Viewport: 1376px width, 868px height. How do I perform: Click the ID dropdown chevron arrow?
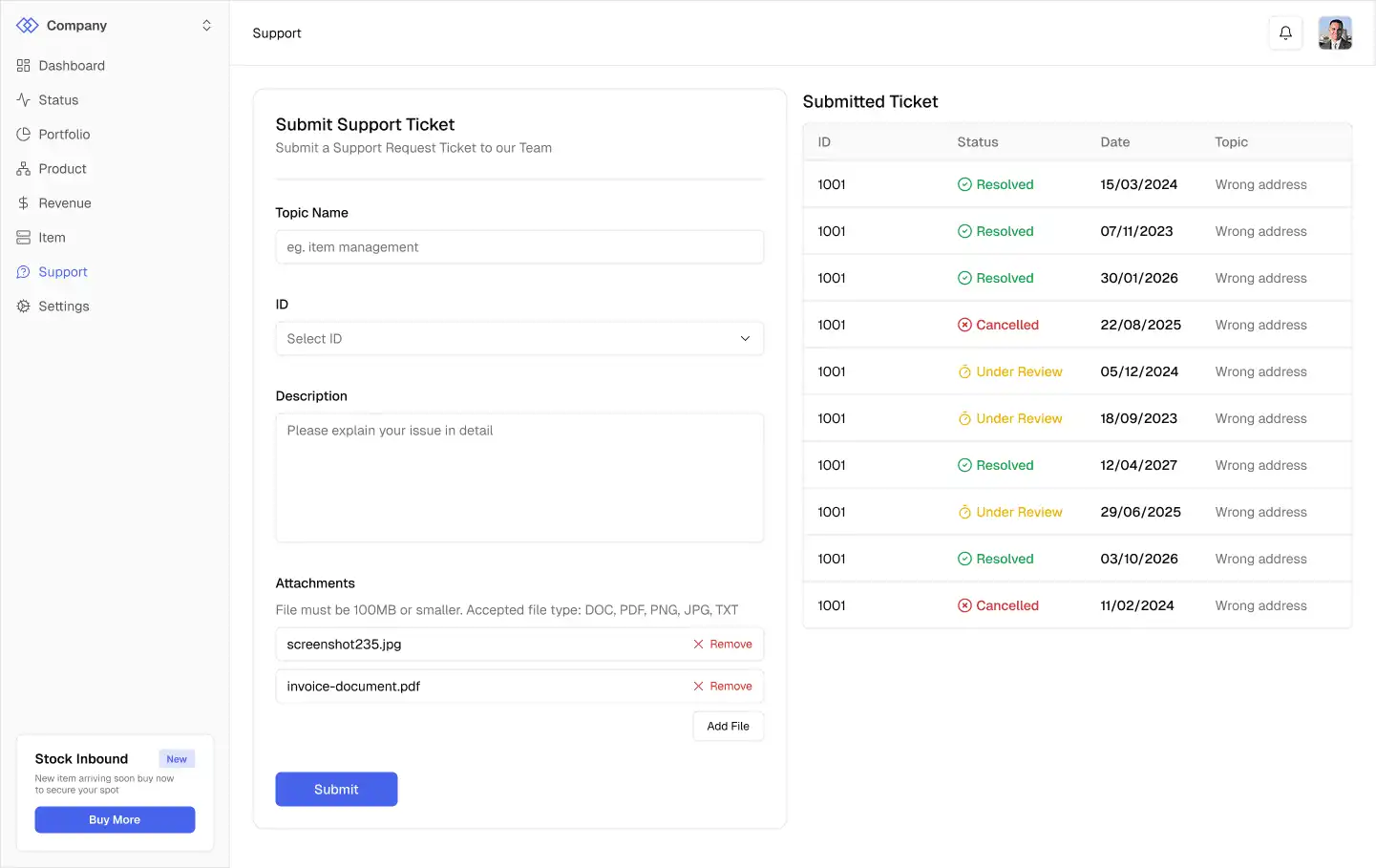coord(745,339)
